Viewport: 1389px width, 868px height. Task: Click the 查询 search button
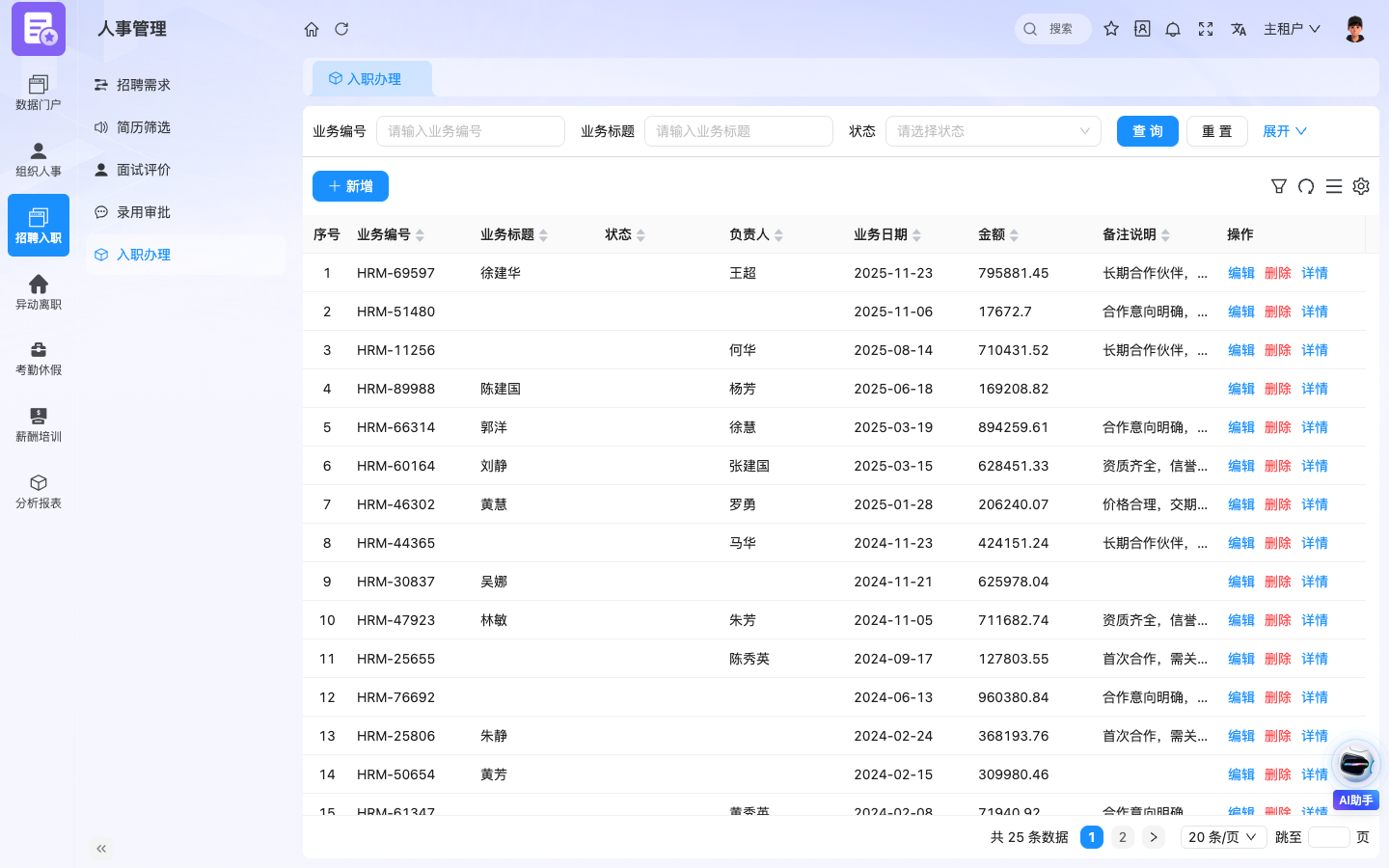pos(1148,131)
